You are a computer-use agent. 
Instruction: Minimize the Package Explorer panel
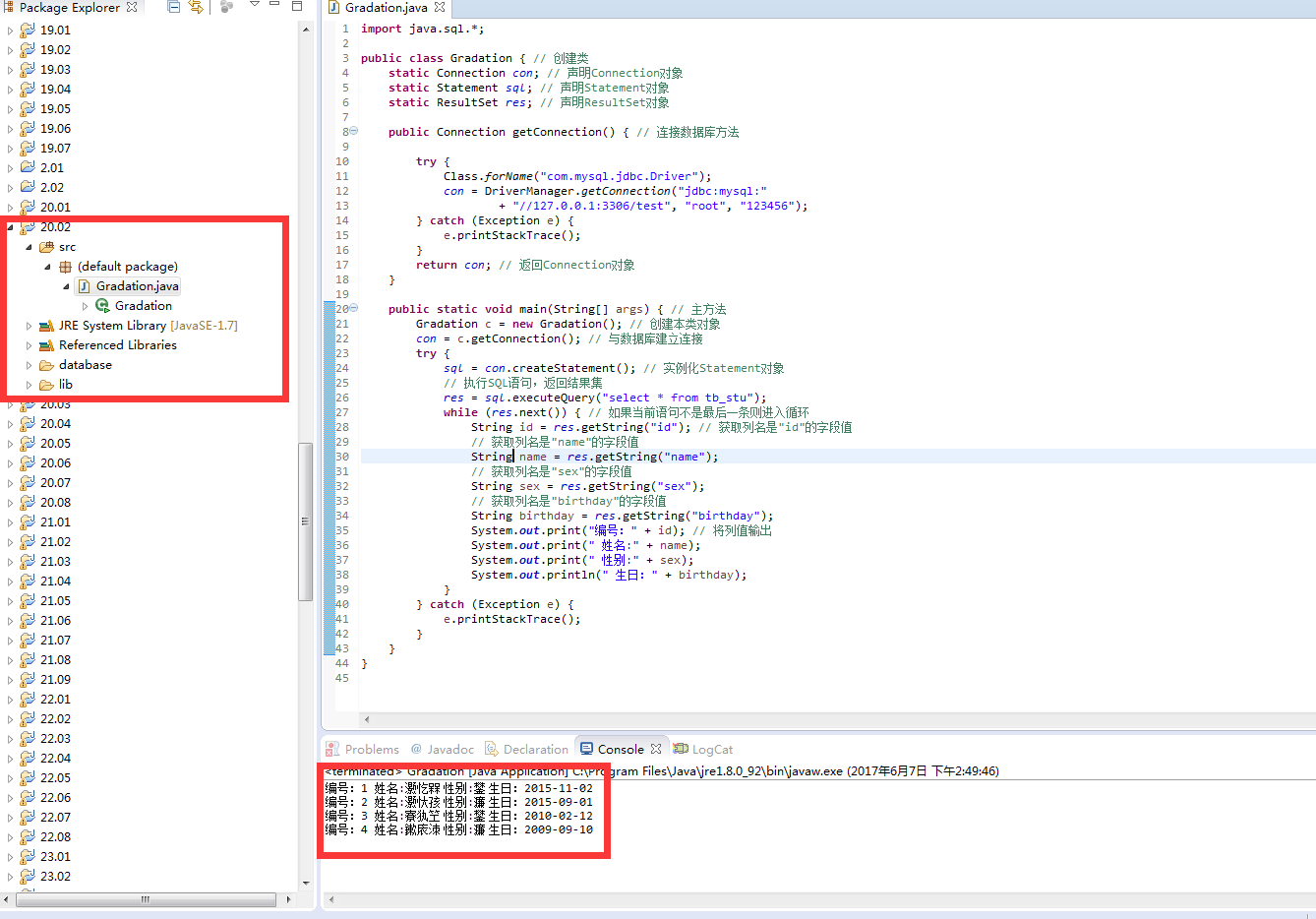point(275,5)
